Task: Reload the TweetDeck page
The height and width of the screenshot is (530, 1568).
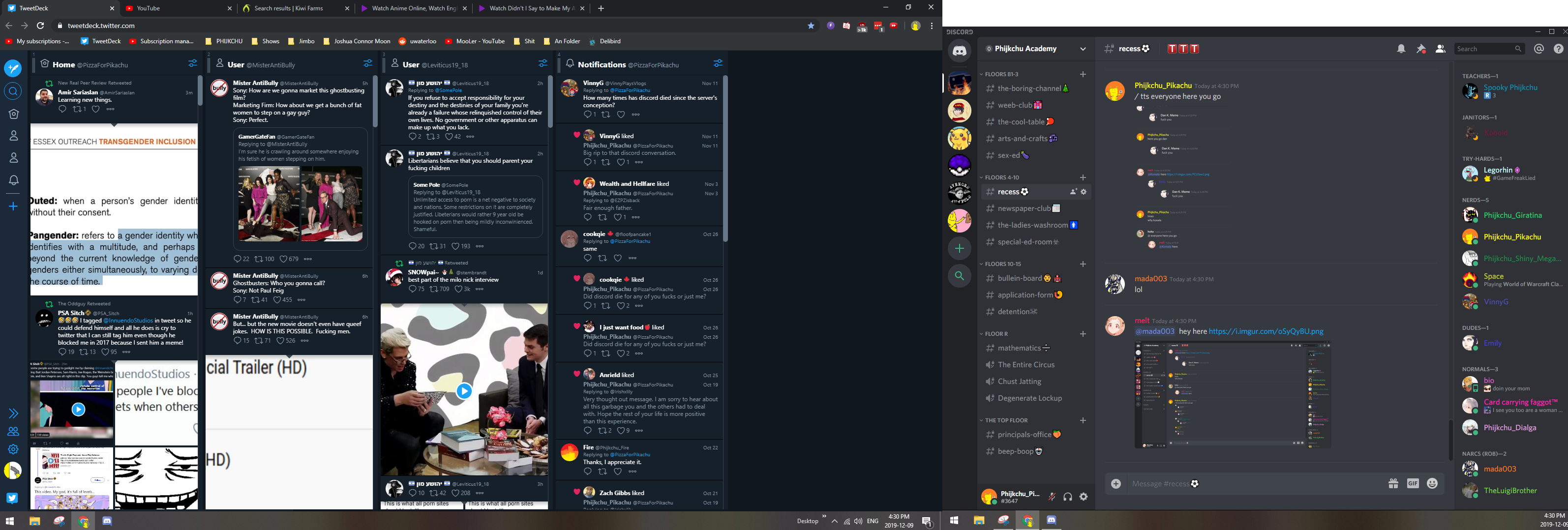Action: (x=40, y=26)
